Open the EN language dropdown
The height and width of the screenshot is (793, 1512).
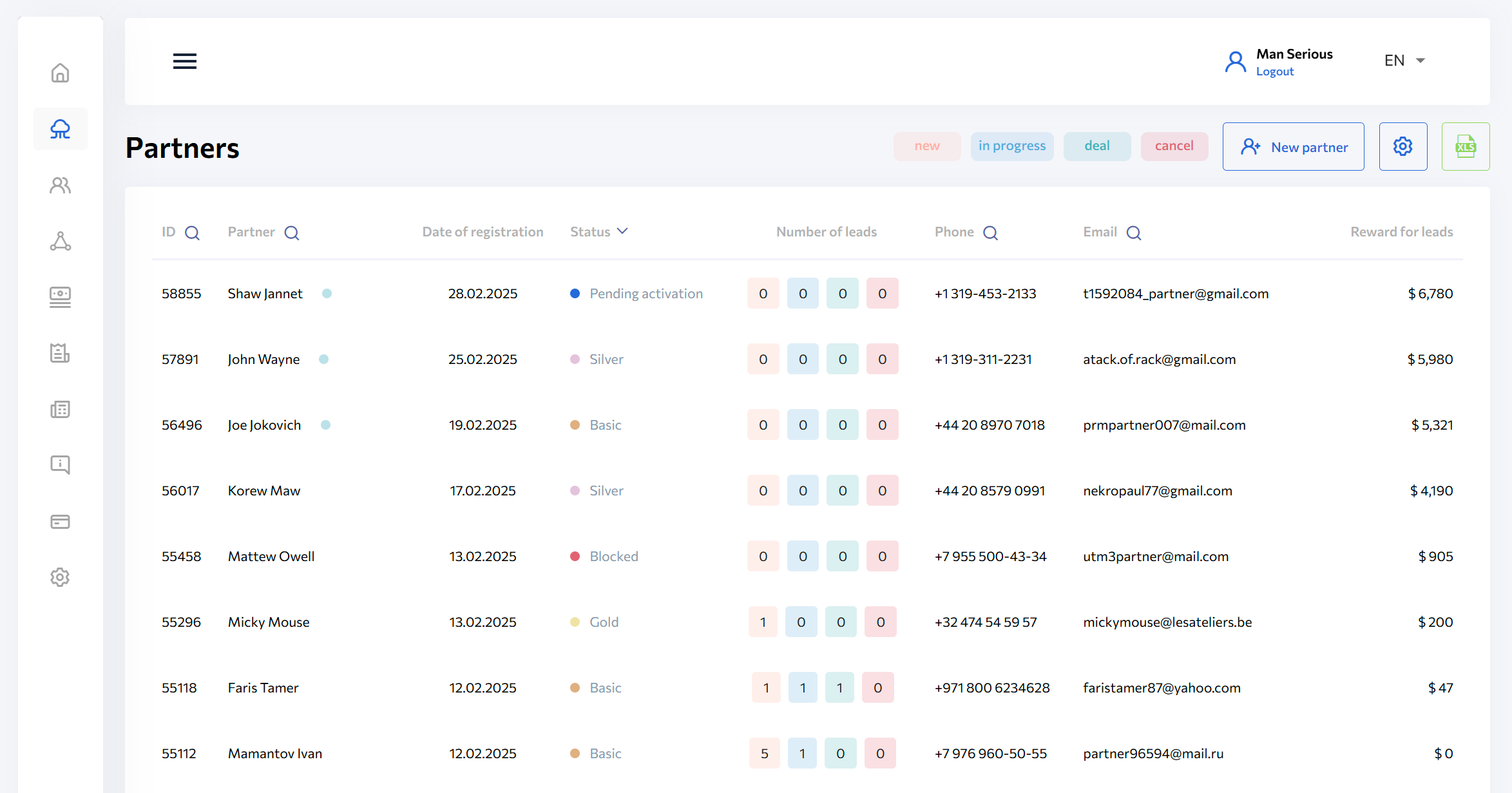coord(1404,61)
